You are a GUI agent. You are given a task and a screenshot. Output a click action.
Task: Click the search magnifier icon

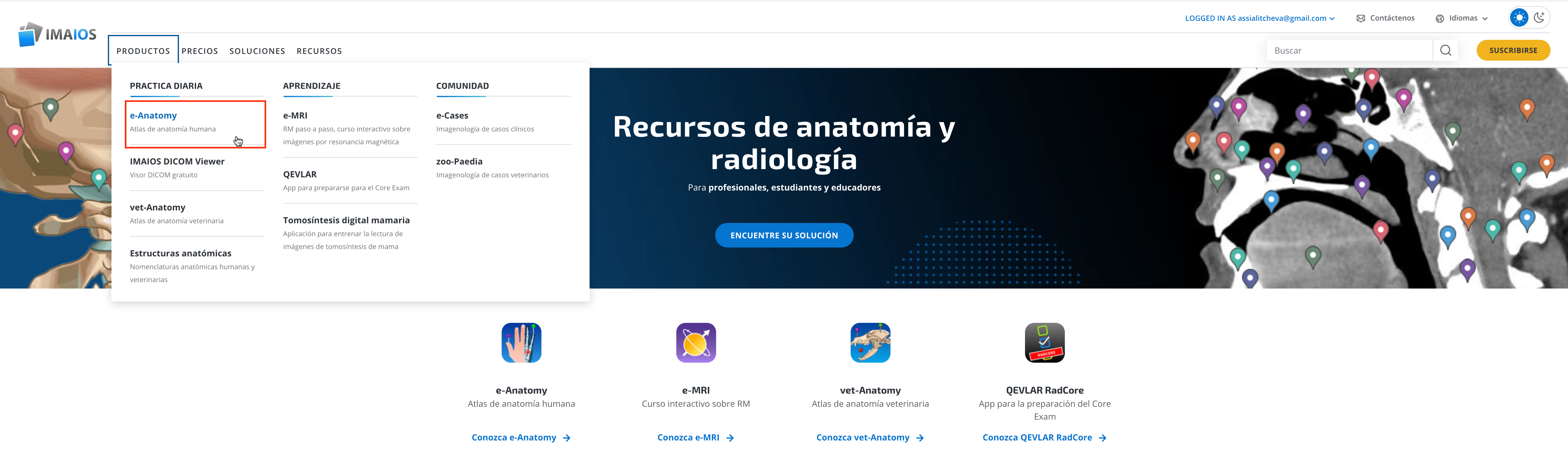pyautogui.click(x=1446, y=51)
